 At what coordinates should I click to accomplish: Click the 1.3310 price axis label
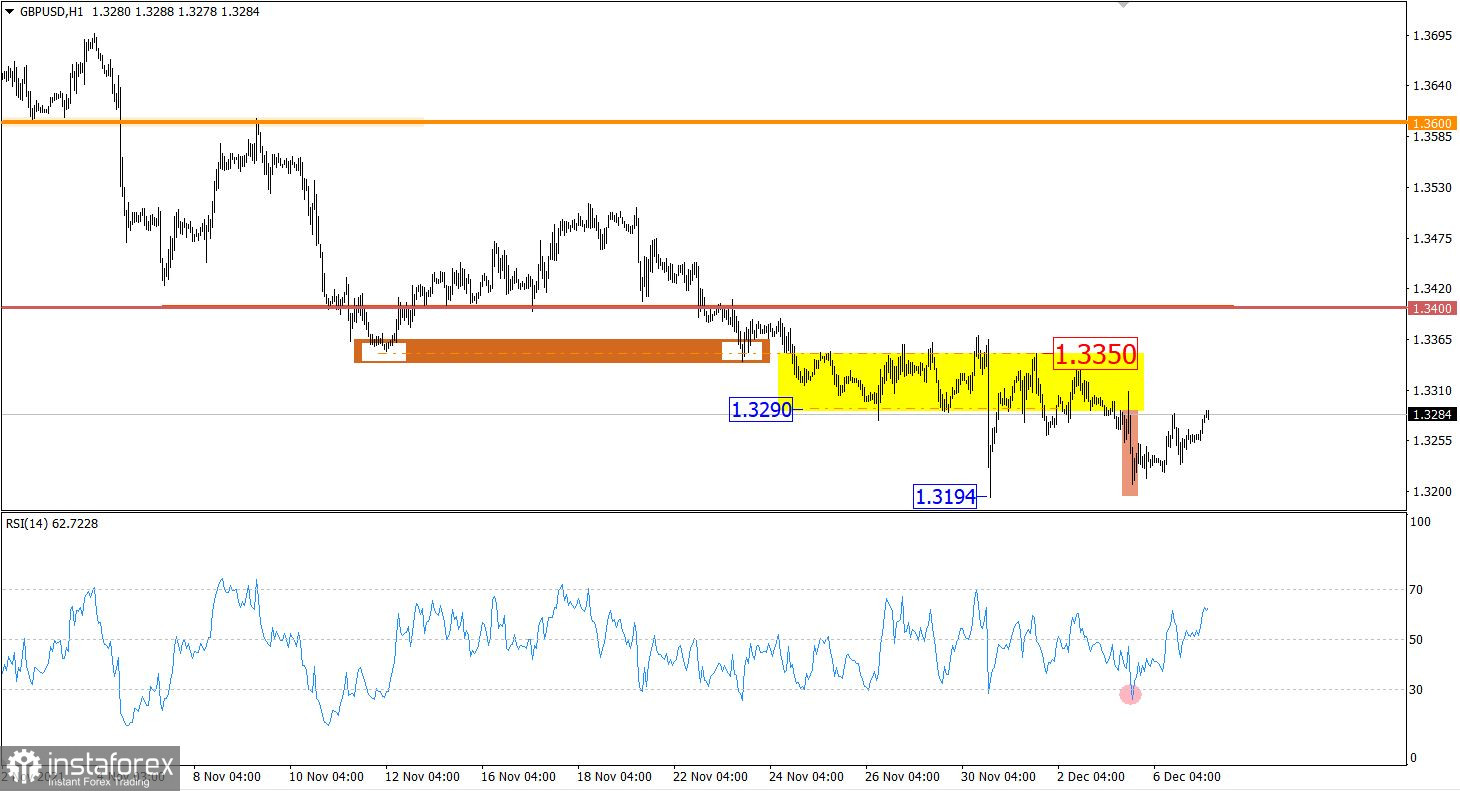coord(1430,390)
